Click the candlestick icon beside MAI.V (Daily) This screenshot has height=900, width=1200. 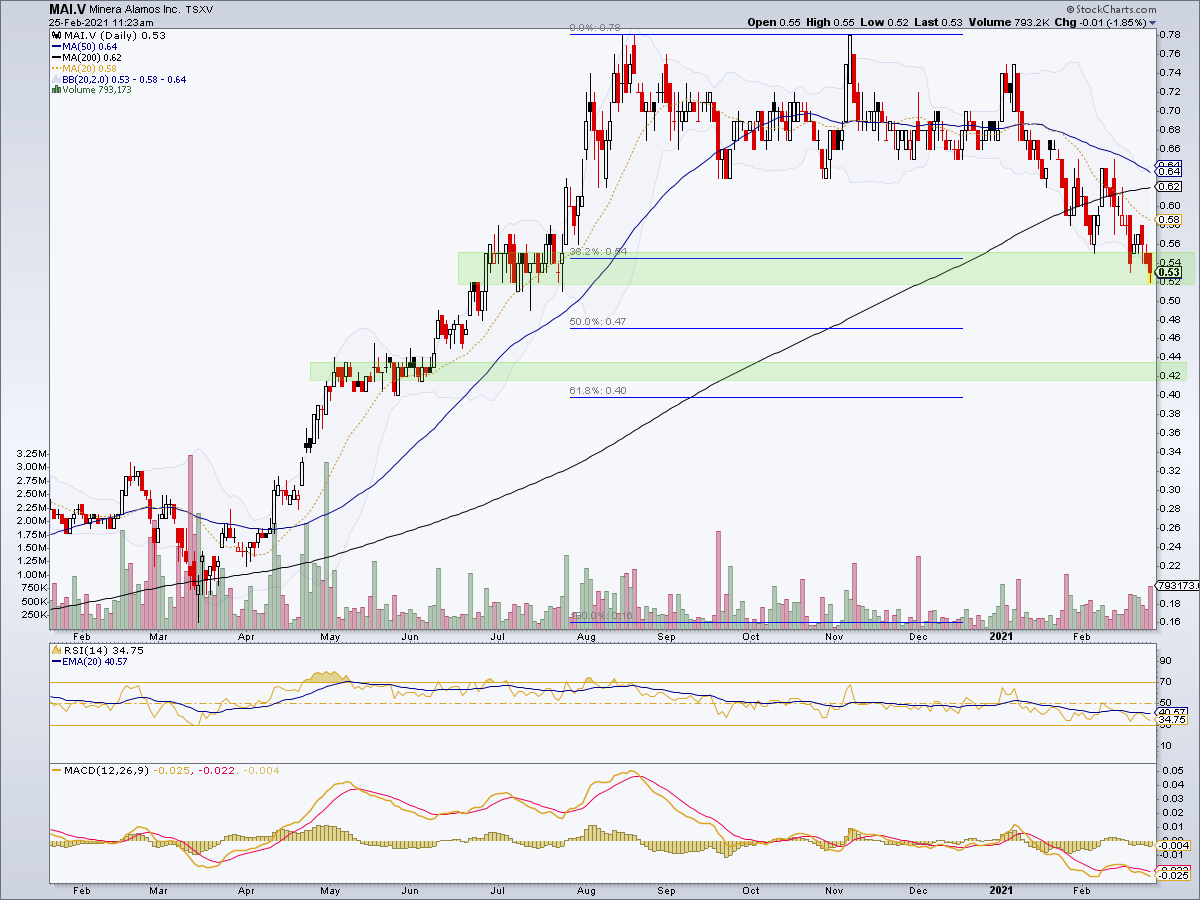point(54,36)
